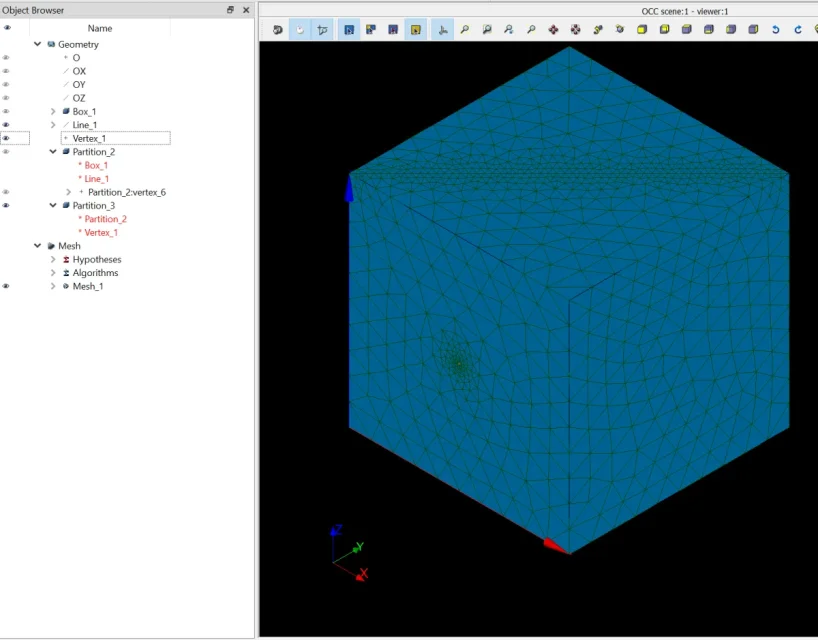
Task: Click the rotate counterclockwise arrow icon
Action: (776, 30)
